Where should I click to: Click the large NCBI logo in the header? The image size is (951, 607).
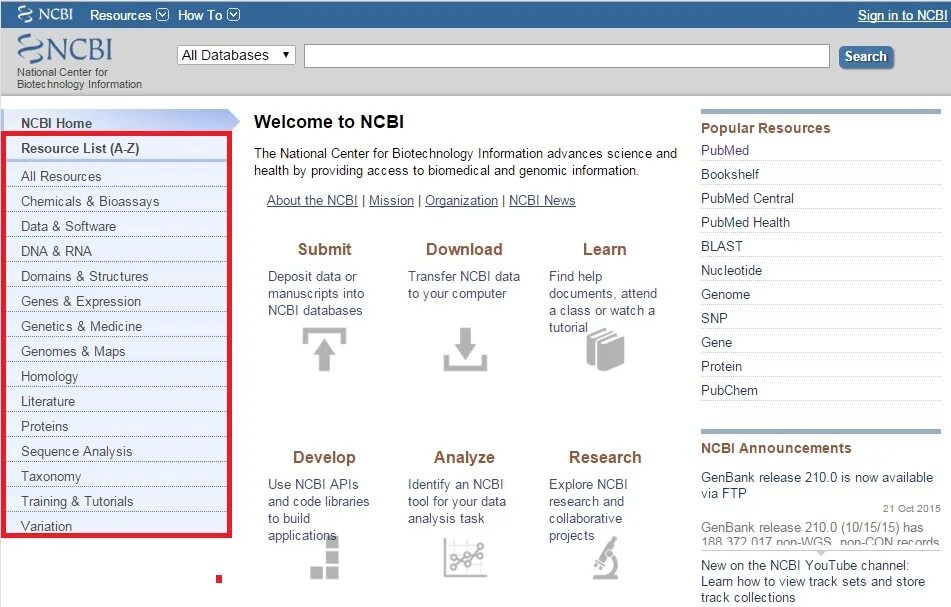(x=65, y=49)
